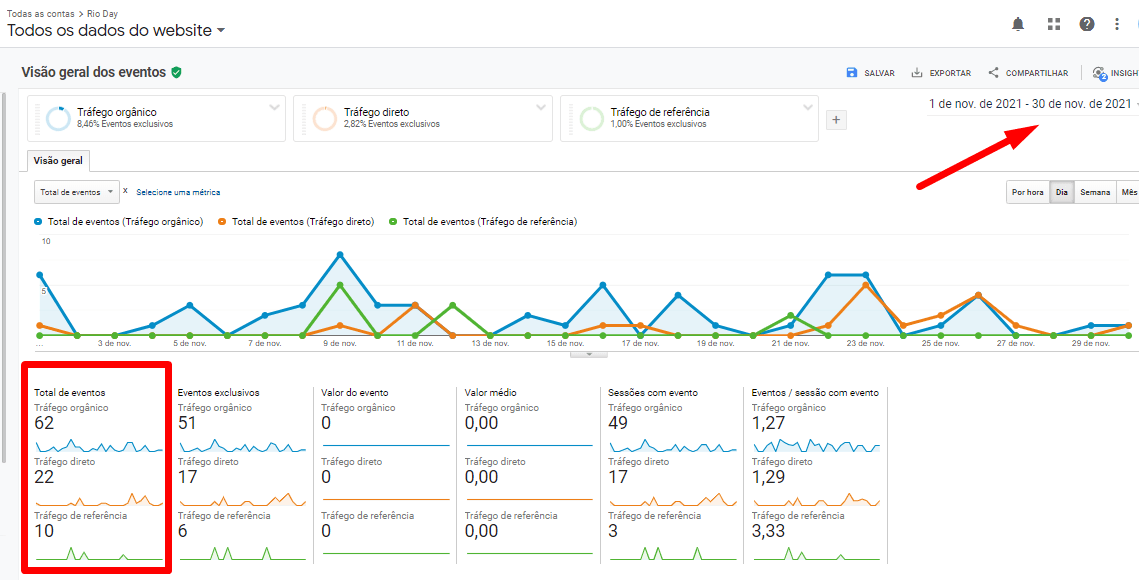Add a new segment with plus button
1139x580 pixels.
[837, 120]
